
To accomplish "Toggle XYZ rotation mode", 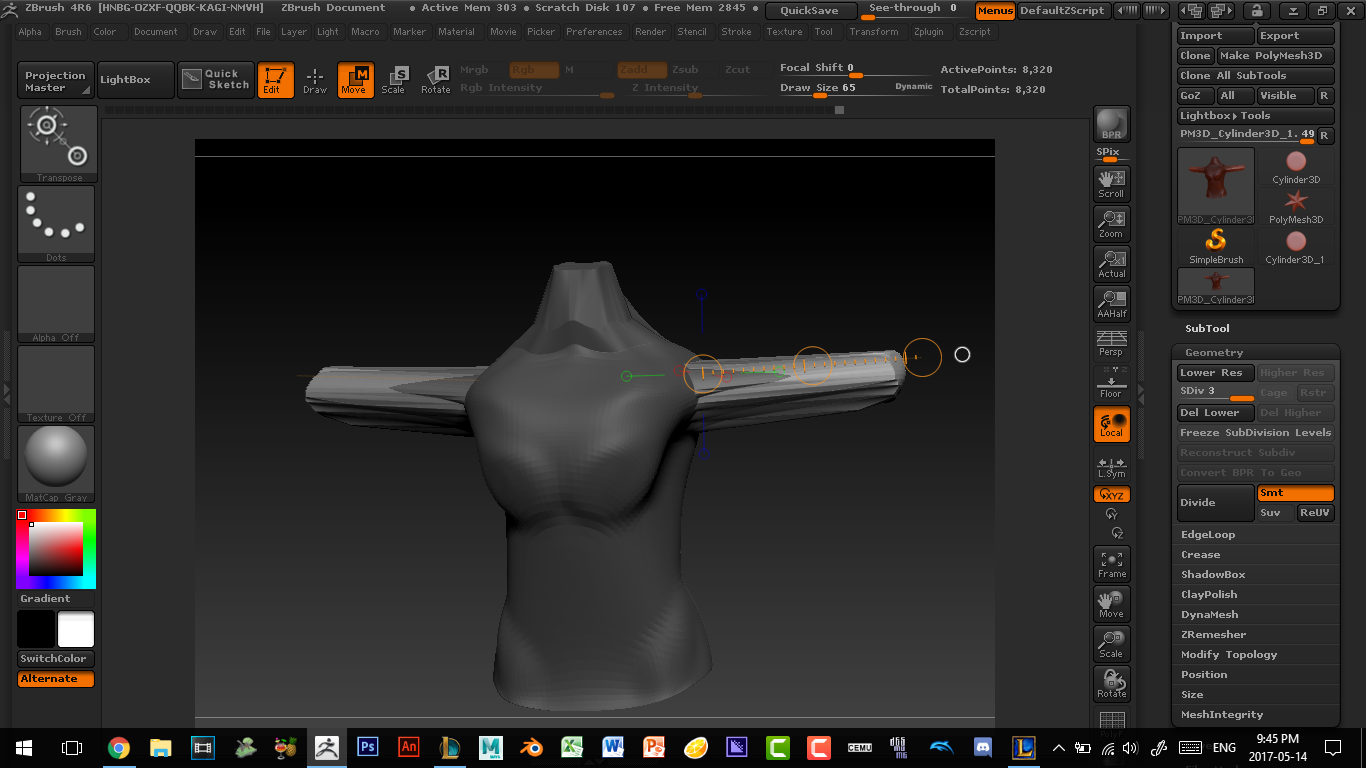I will tap(1111, 495).
